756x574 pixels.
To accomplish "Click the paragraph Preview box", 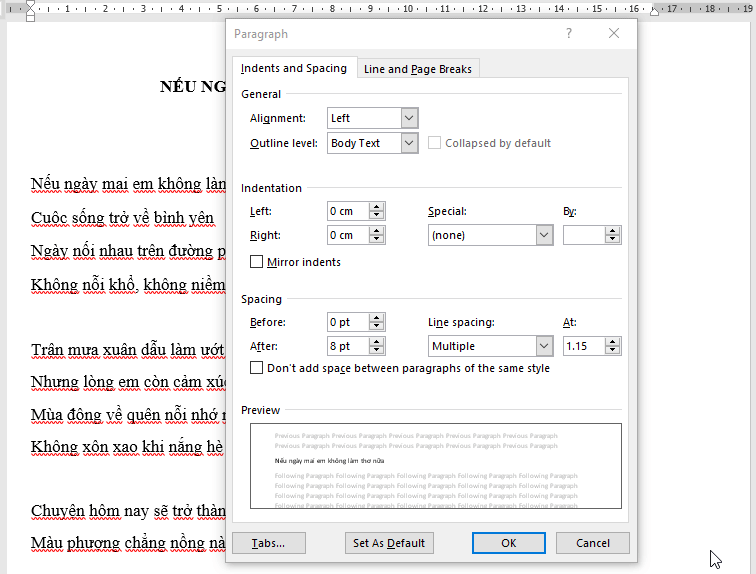I will coord(436,466).
